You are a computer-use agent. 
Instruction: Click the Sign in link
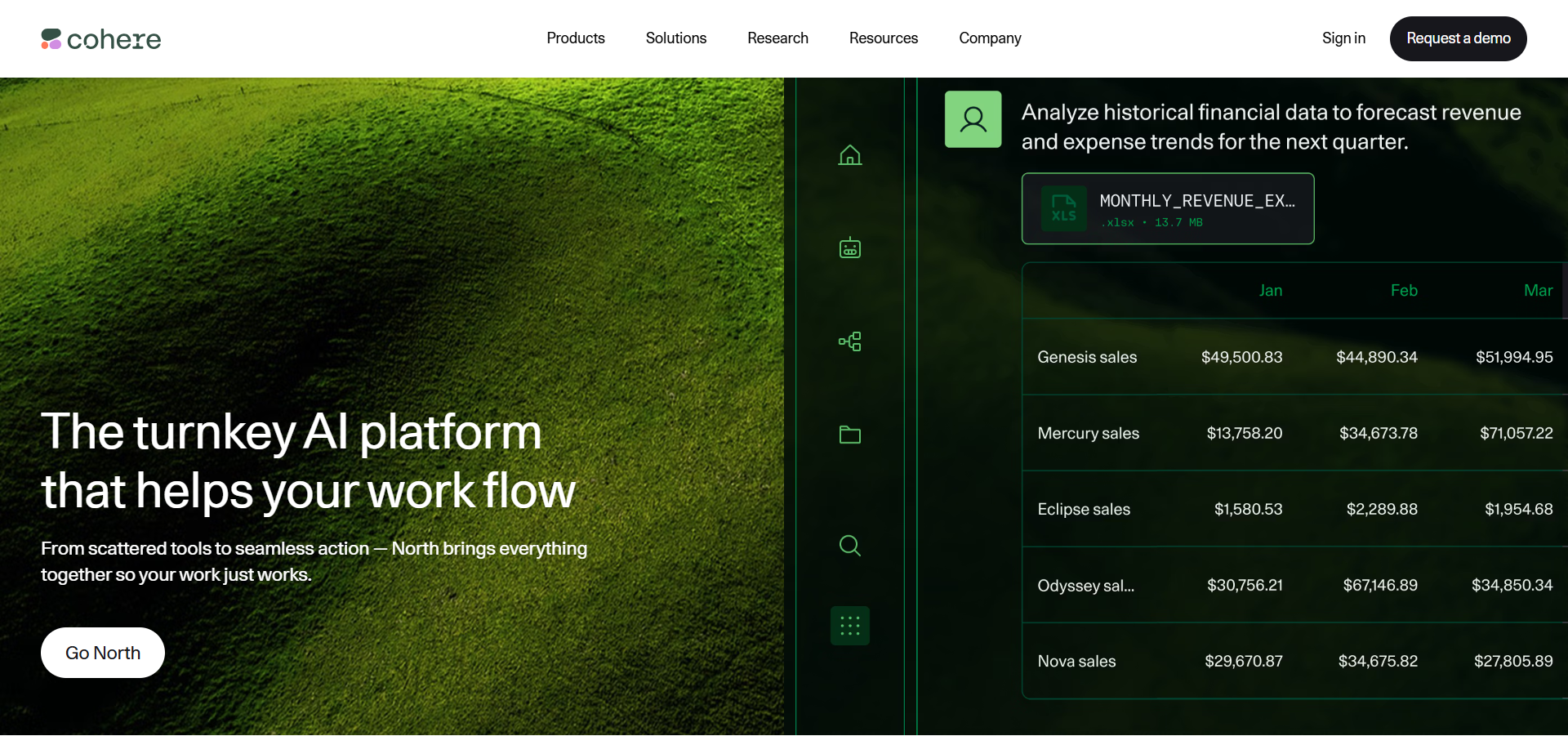tap(1343, 38)
